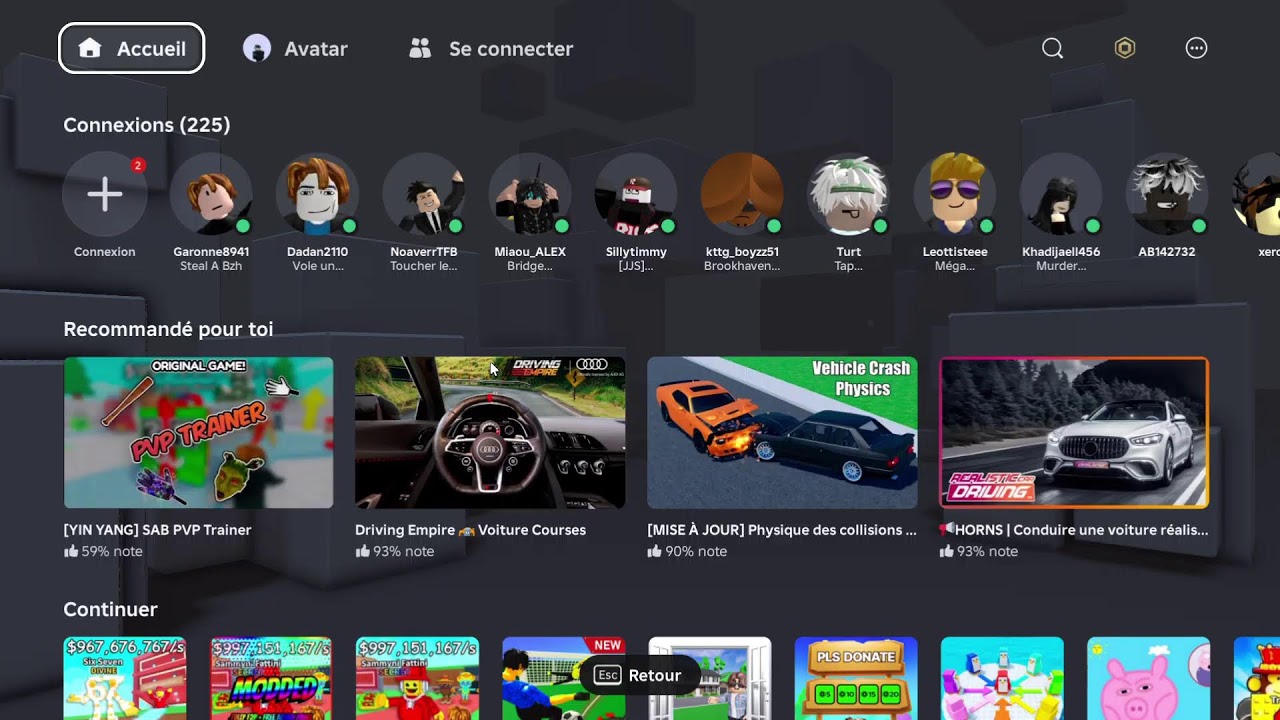Click the 'Brookhaven...' status under kttg_boyzz51
1280x720 pixels.
coord(742,266)
